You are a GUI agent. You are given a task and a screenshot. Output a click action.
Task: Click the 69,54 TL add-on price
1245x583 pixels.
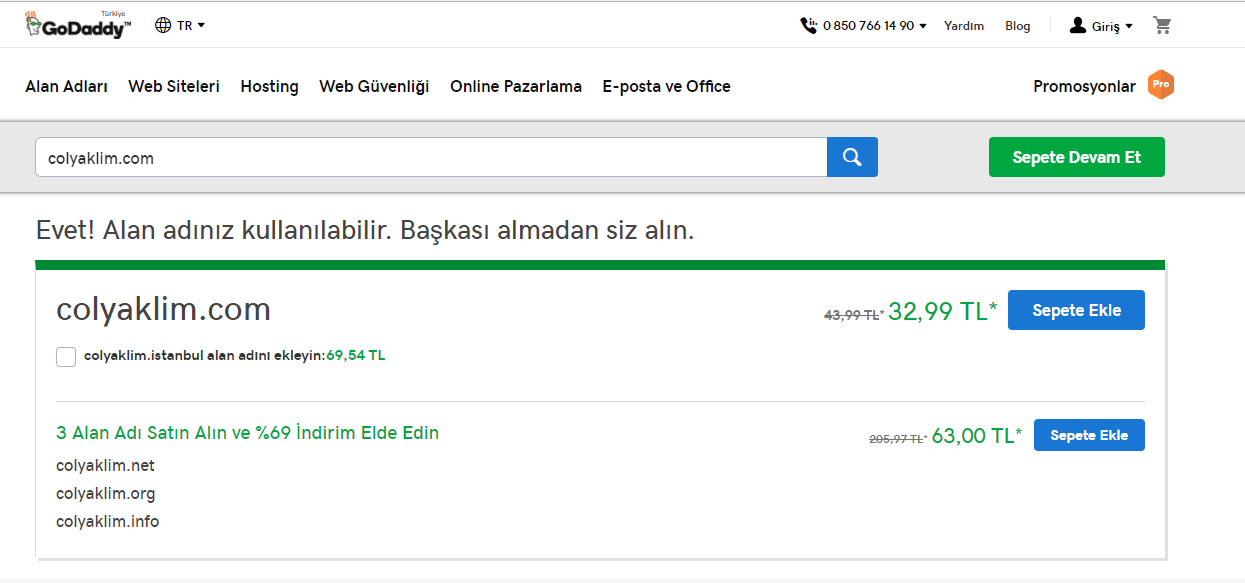[x=356, y=355]
